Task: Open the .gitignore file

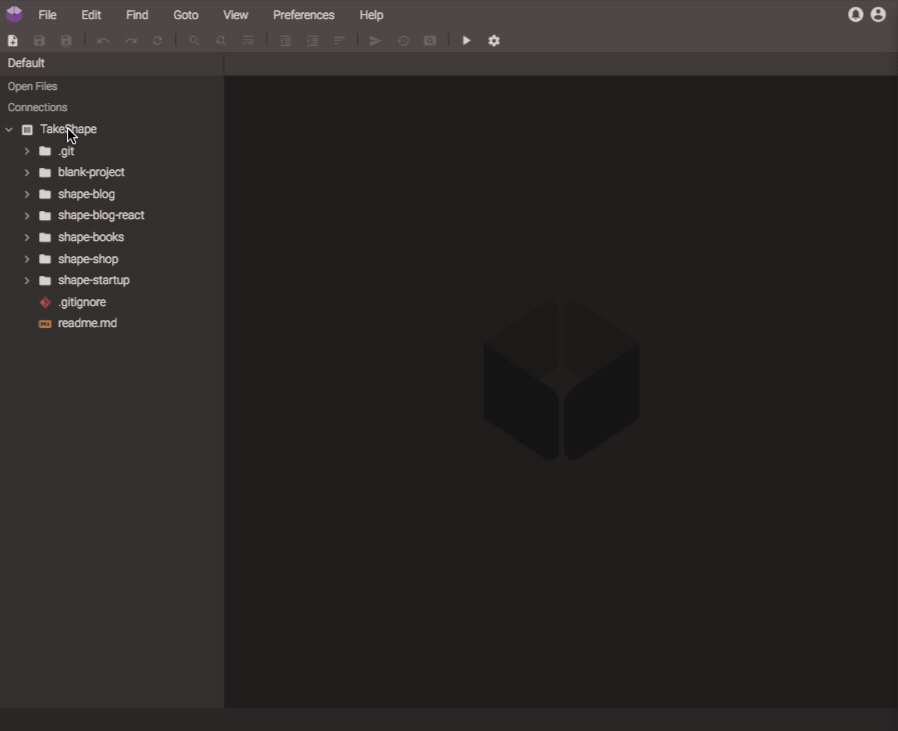Action: (x=82, y=302)
